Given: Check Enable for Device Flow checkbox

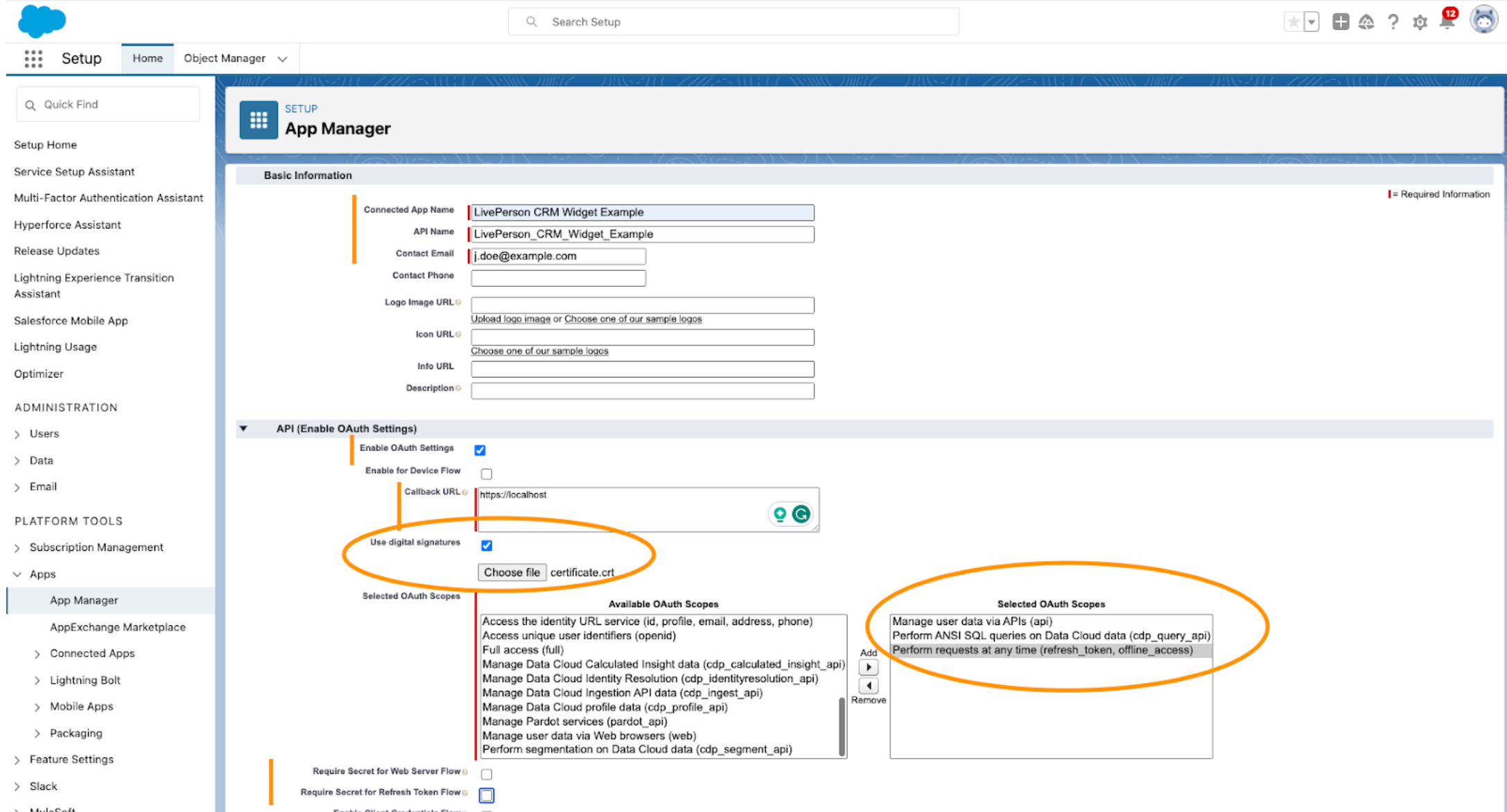Looking at the screenshot, I should click(x=487, y=474).
